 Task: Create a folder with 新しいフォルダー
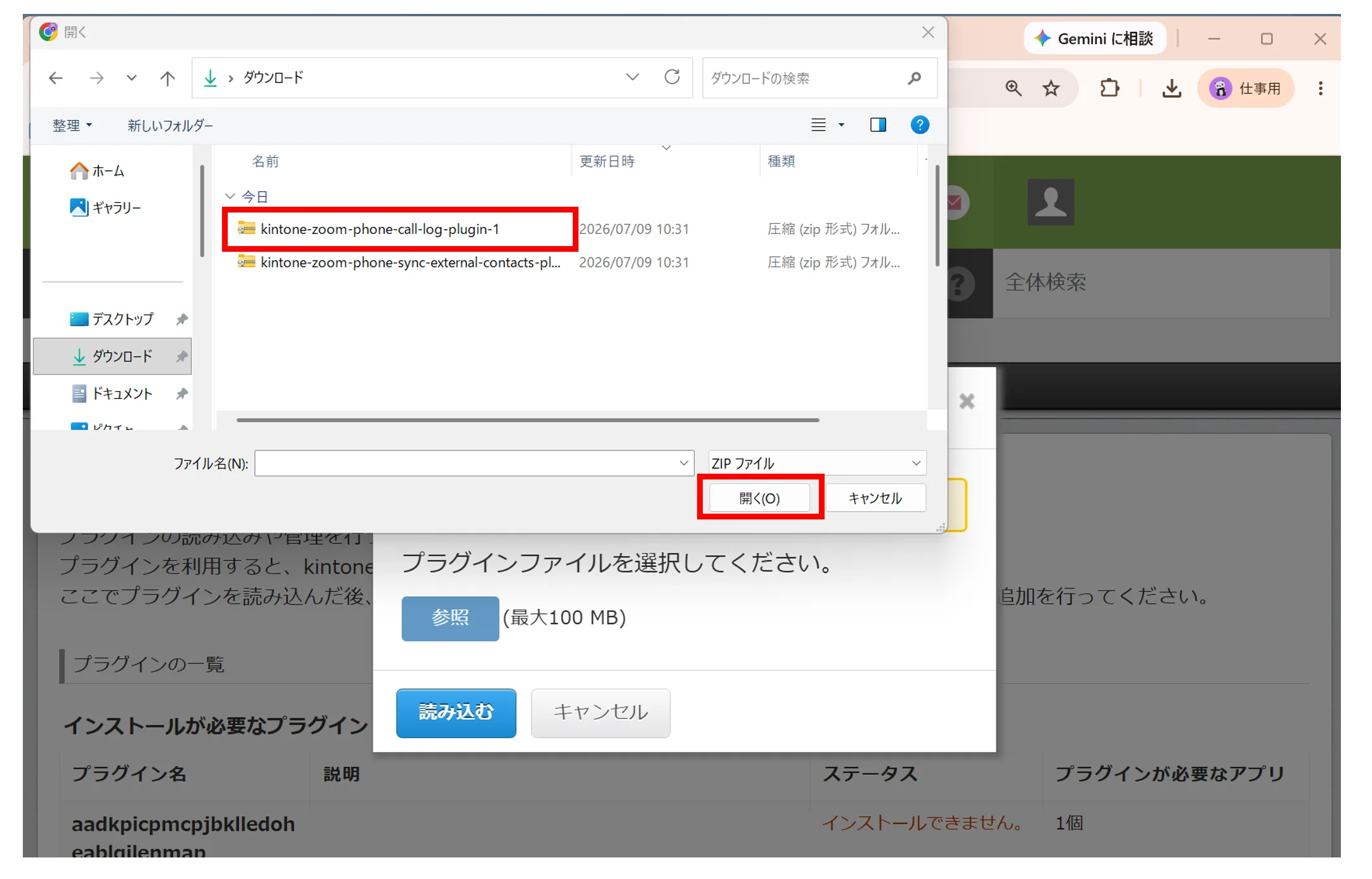(170, 126)
